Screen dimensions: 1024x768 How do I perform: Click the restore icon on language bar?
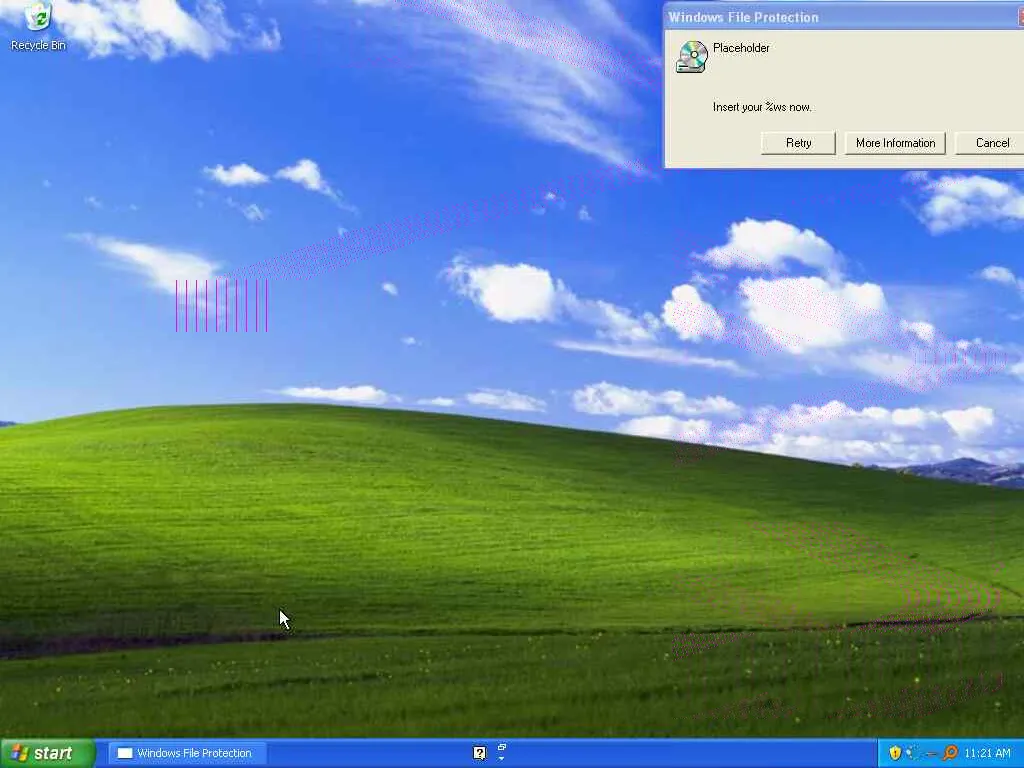[x=502, y=747]
